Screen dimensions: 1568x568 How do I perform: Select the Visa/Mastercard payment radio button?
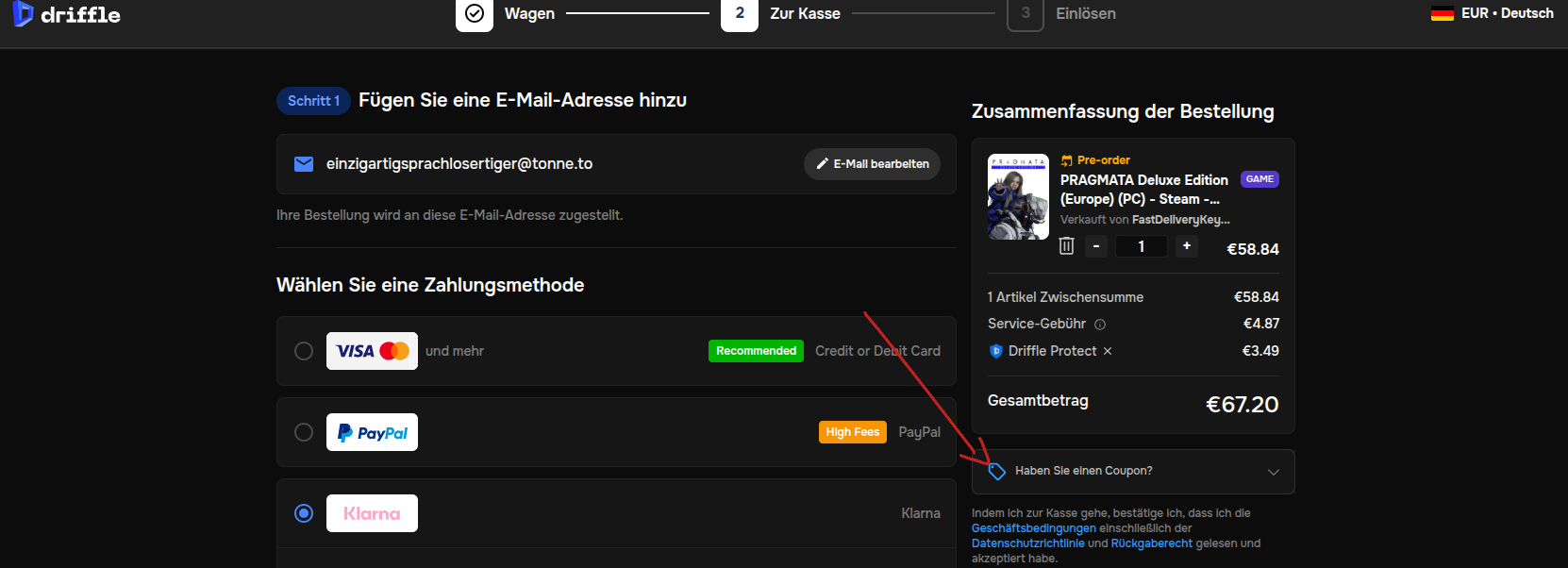tap(304, 351)
